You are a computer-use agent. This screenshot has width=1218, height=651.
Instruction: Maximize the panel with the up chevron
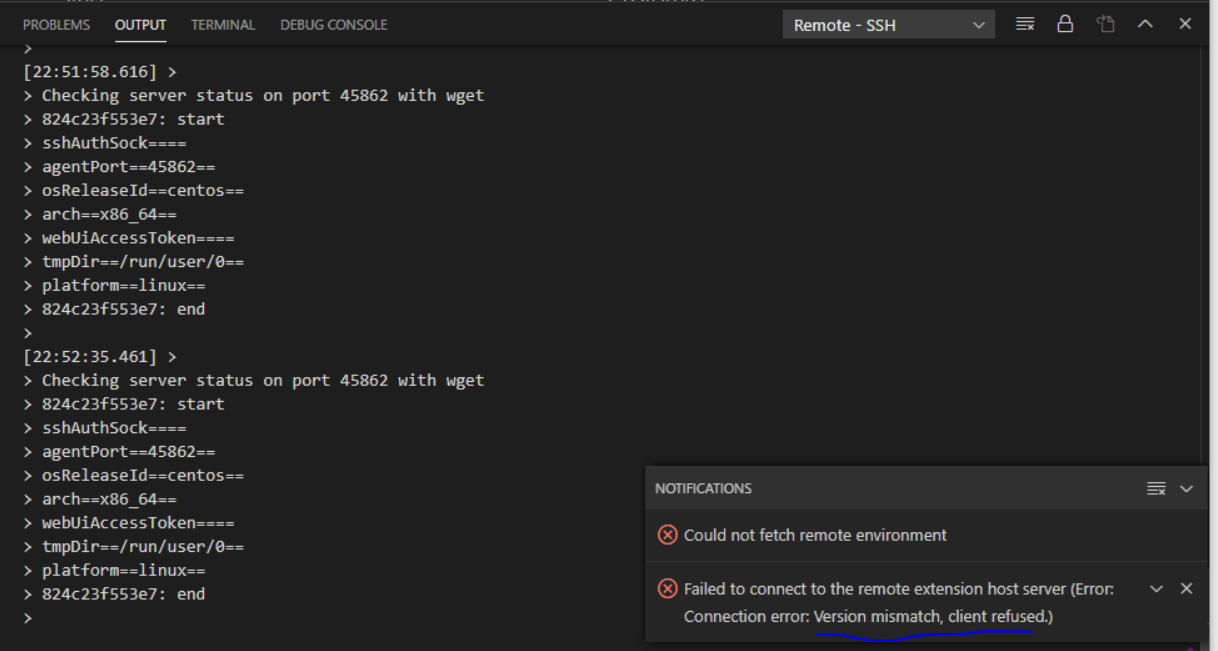[1146, 24]
